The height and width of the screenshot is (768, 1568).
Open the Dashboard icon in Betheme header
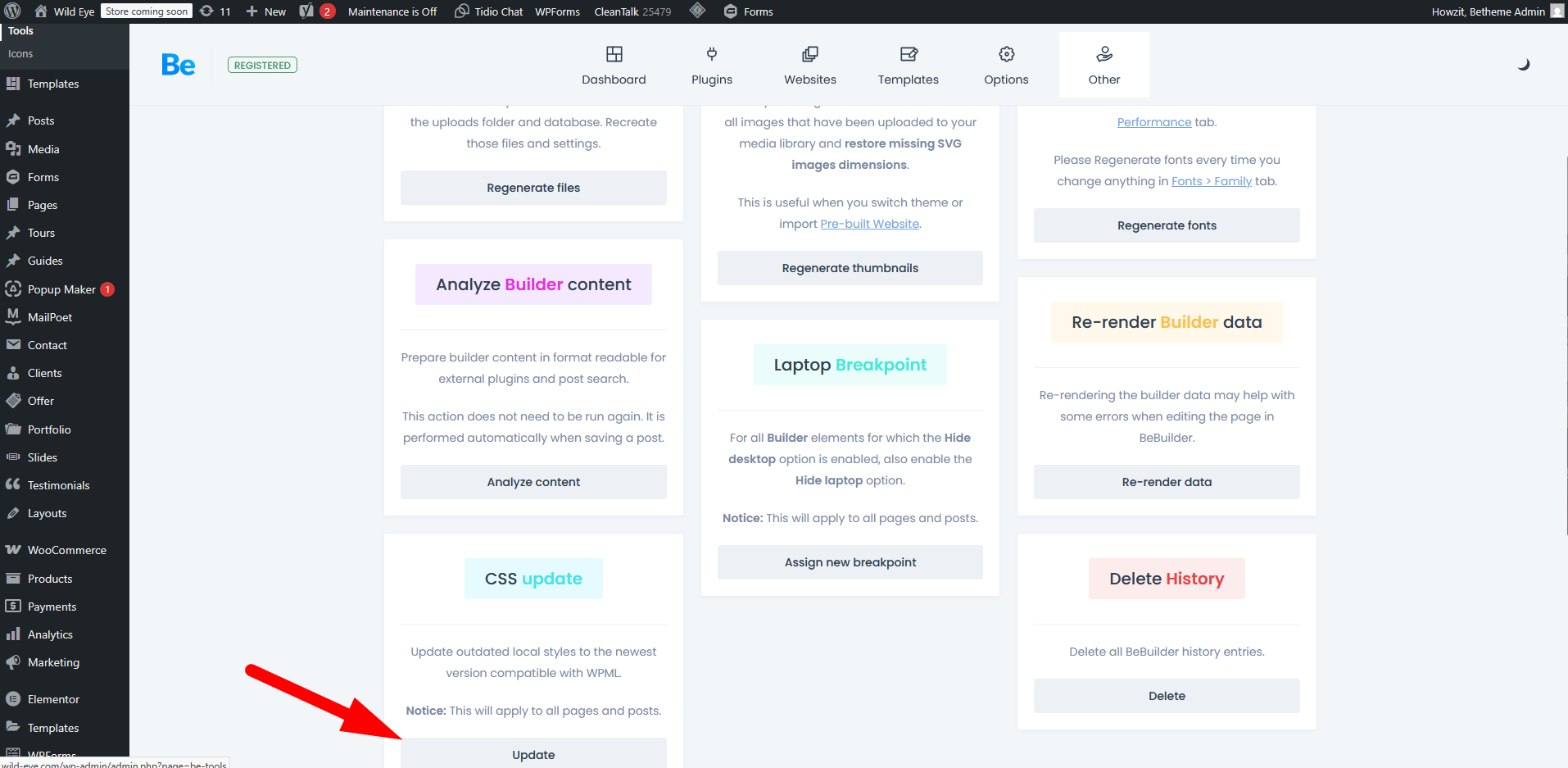(x=614, y=54)
